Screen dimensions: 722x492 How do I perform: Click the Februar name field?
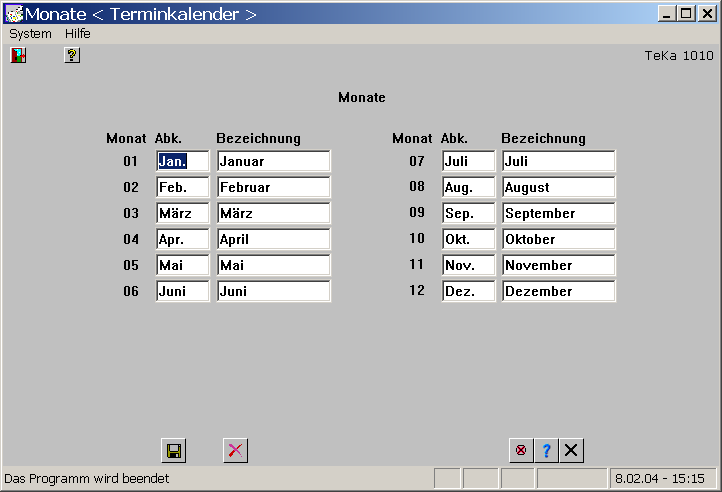click(x=273, y=187)
